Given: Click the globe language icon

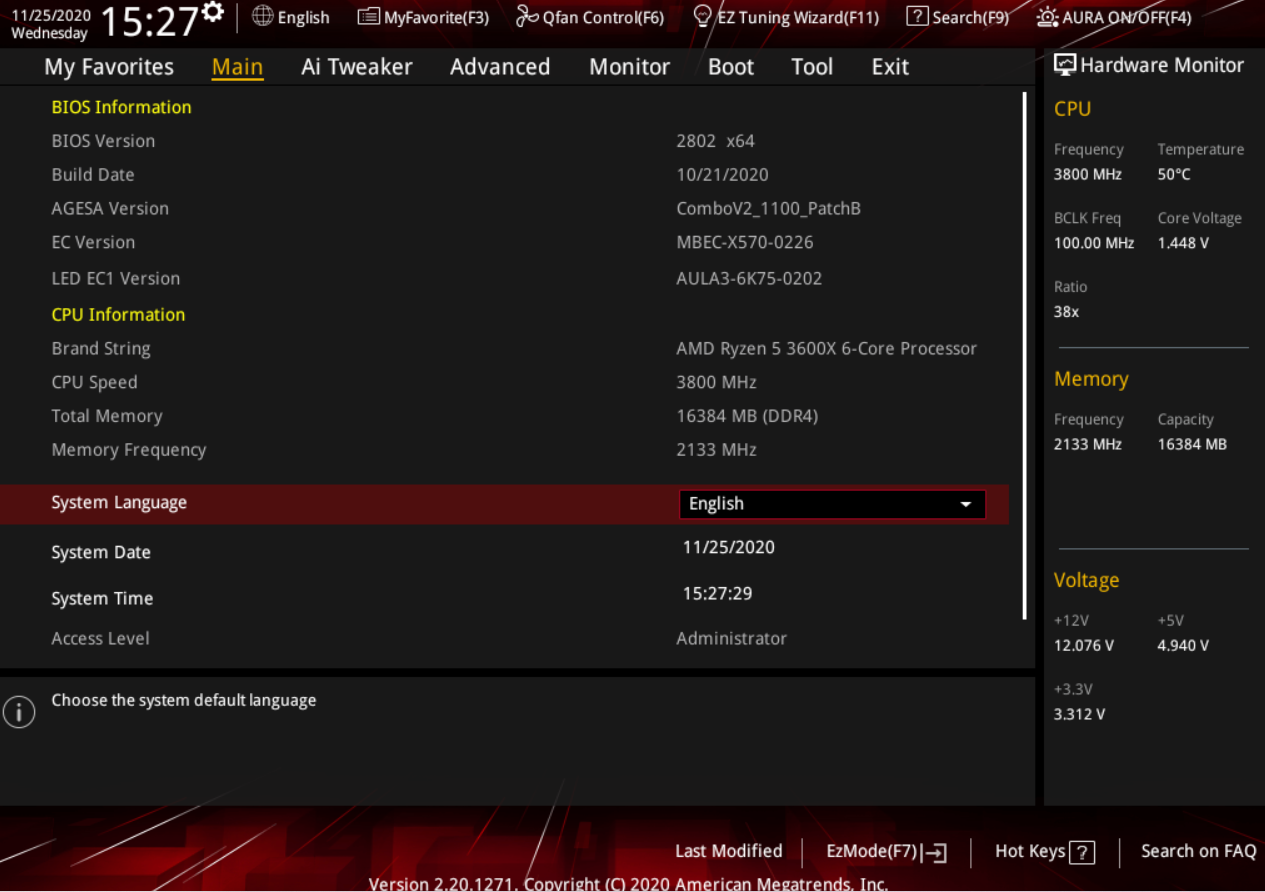Looking at the screenshot, I should pos(262,16).
